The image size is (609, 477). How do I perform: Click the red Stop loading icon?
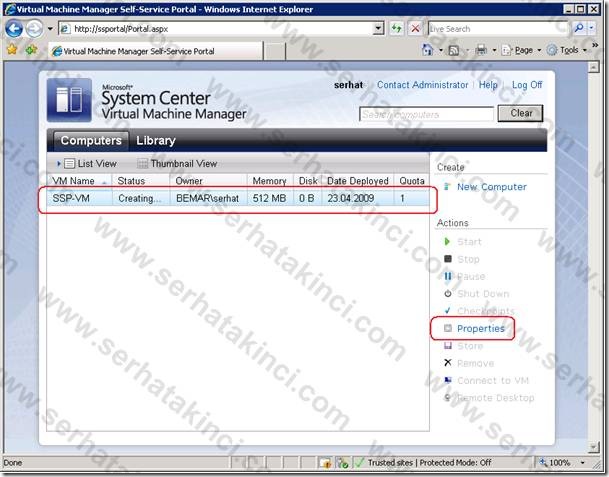415,29
